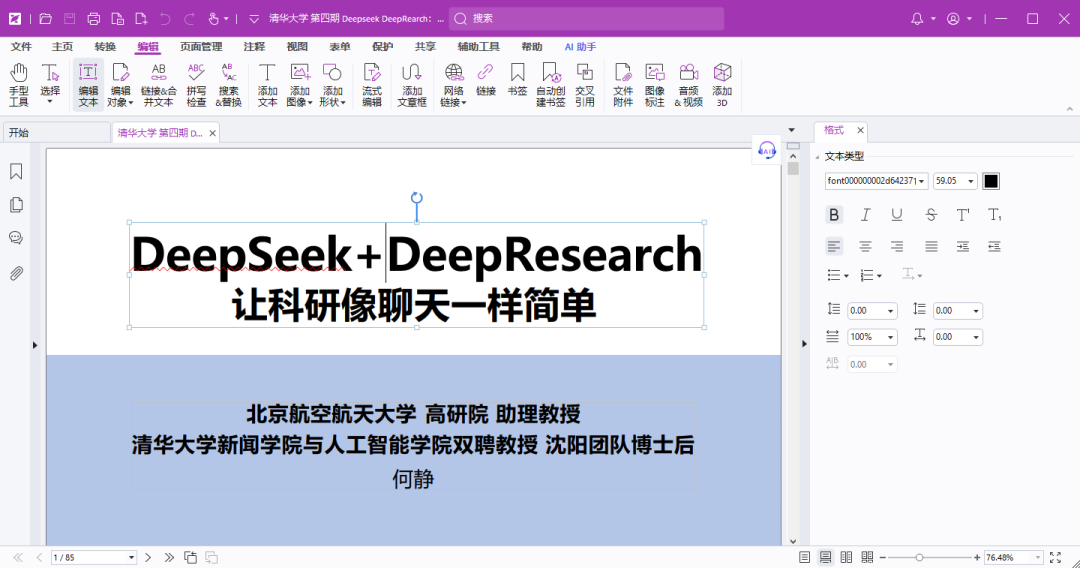
Task: Switch to Page Management (页面管理) tab
Action: point(201,47)
